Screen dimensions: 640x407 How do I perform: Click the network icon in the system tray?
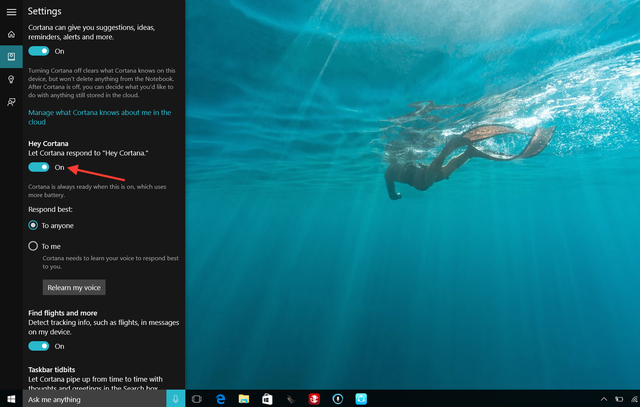635,399
